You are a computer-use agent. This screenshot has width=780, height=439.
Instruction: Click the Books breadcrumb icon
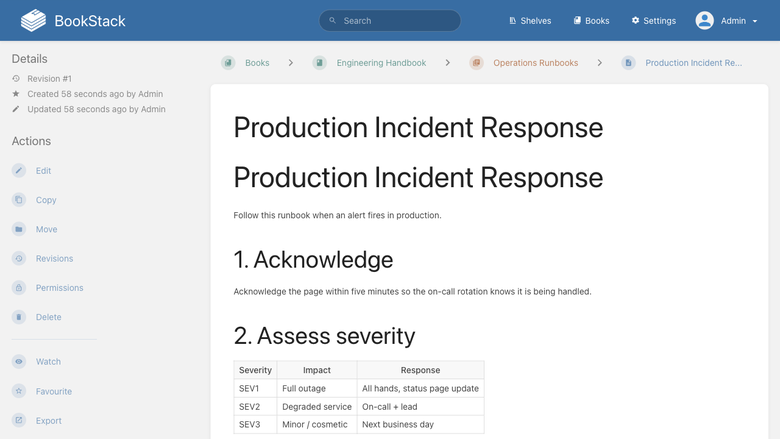tap(228, 63)
